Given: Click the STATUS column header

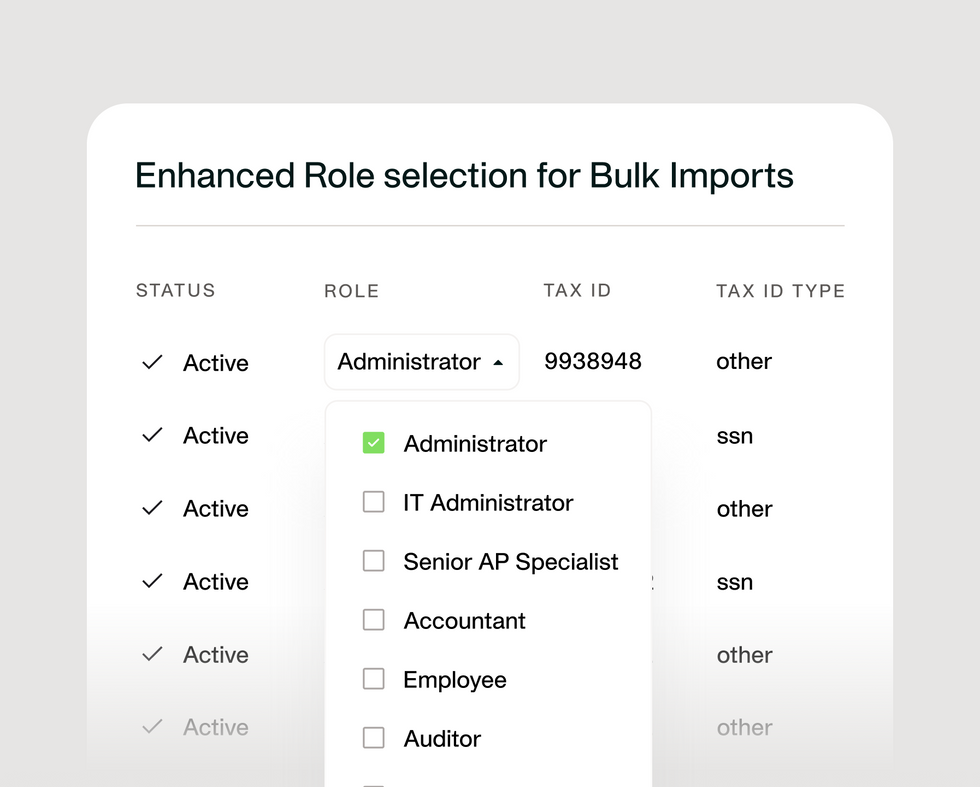Looking at the screenshot, I should click(176, 291).
